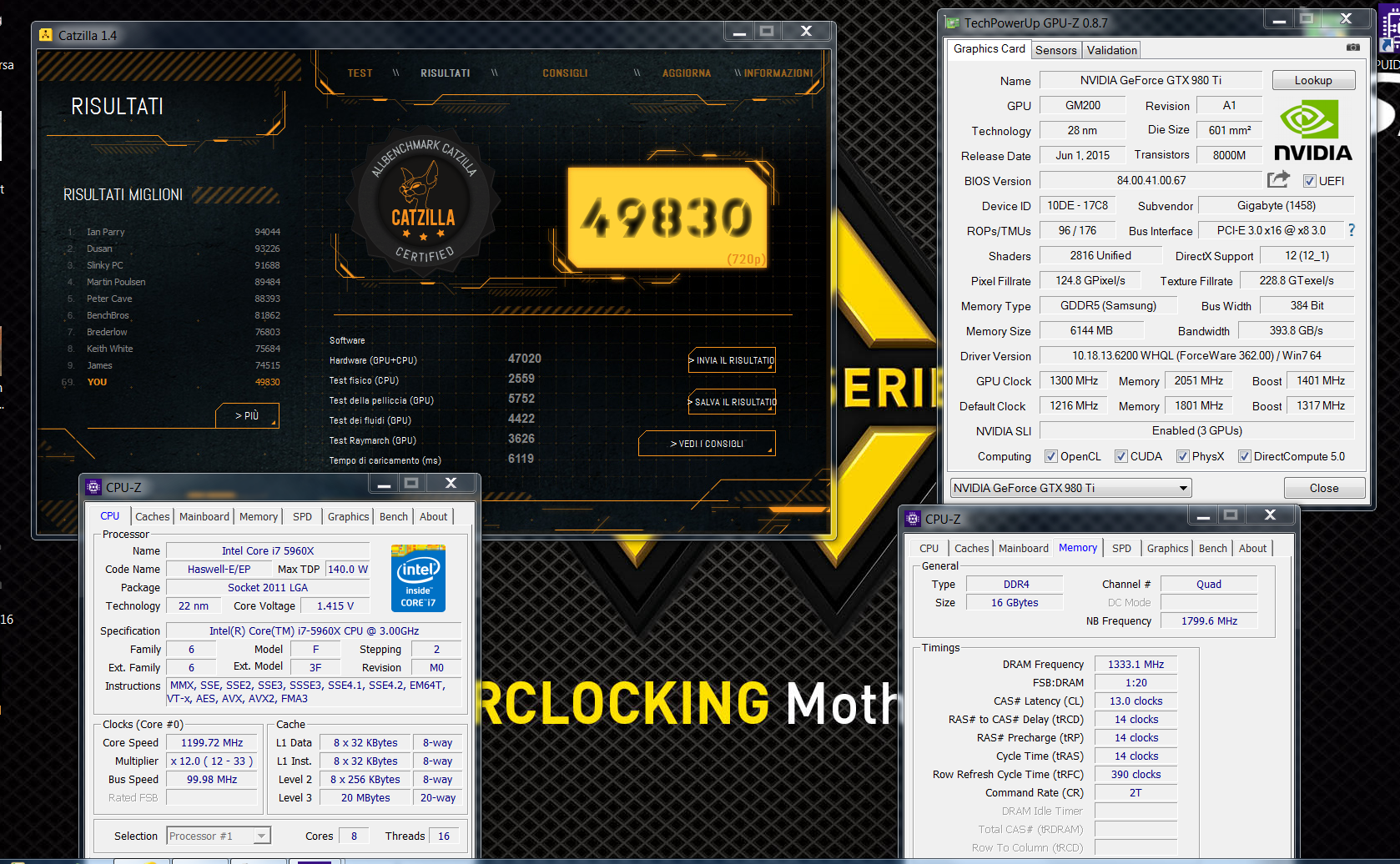Open the INFORMAZIONI menu in Catzilla

pyautogui.click(x=778, y=73)
